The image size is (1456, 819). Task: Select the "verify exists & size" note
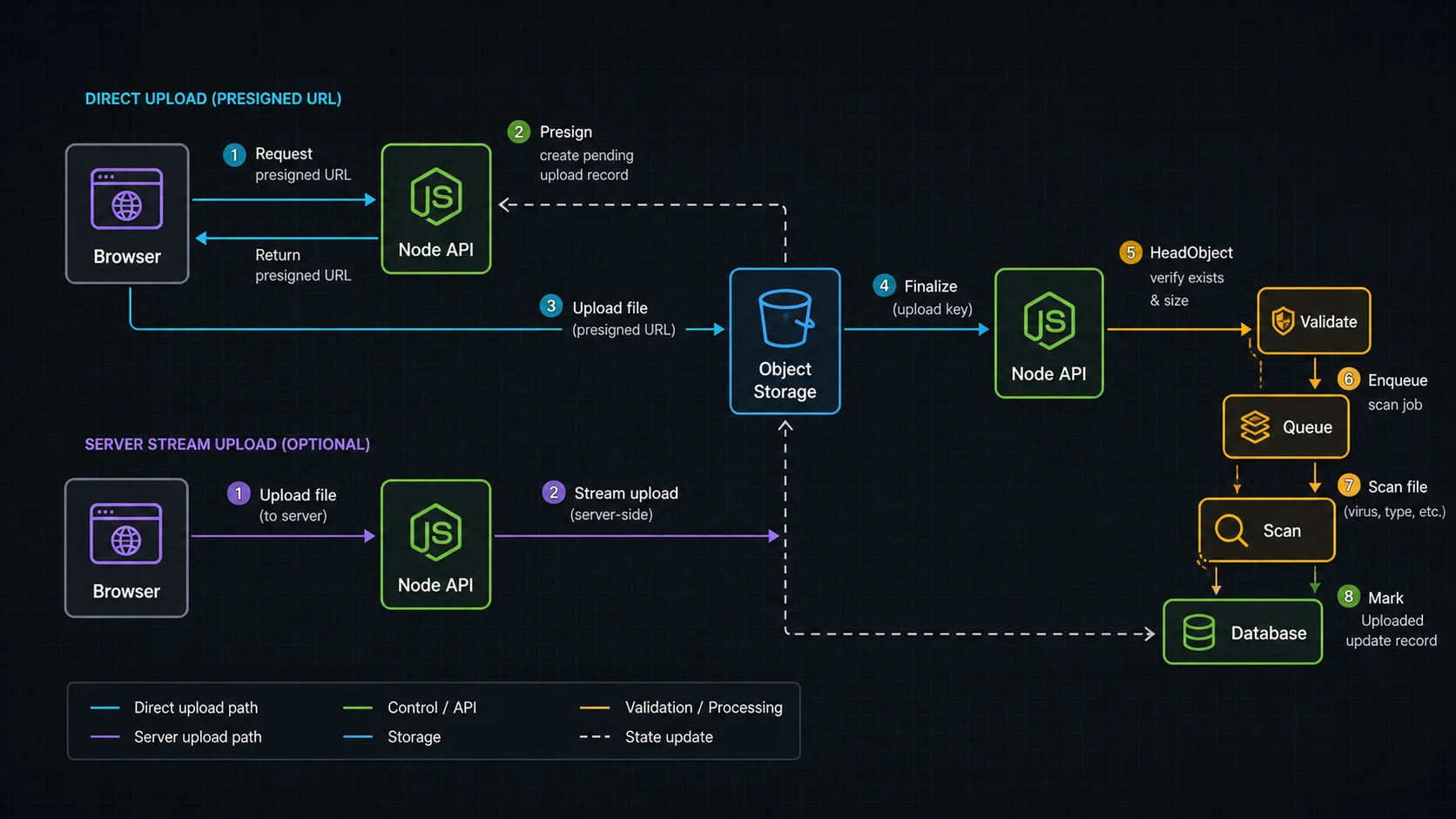[x=1187, y=289]
